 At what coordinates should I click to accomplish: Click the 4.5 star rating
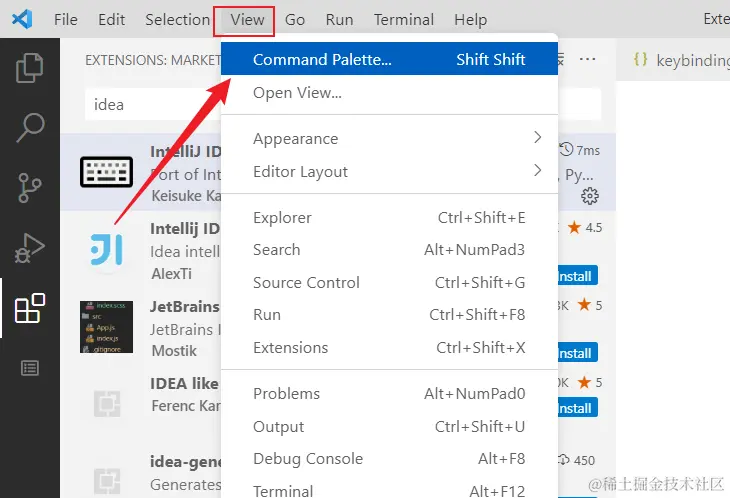click(x=585, y=228)
